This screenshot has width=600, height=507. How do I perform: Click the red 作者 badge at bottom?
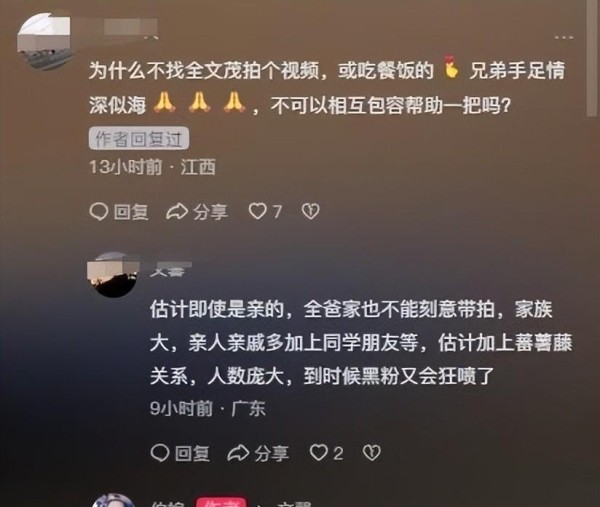pyautogui.click(x=221, y=503)
